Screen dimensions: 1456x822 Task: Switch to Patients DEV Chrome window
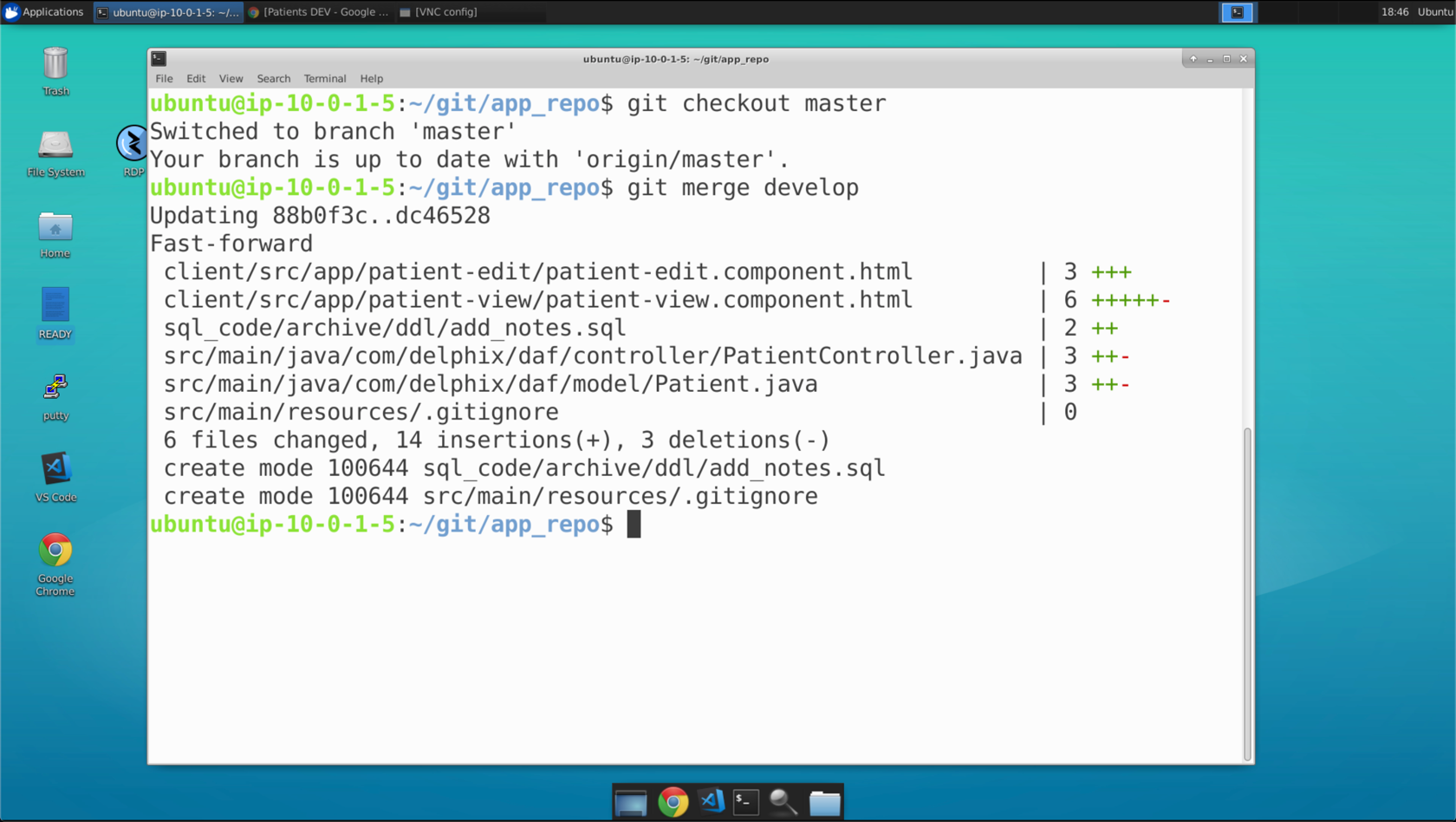pos(319,12)
